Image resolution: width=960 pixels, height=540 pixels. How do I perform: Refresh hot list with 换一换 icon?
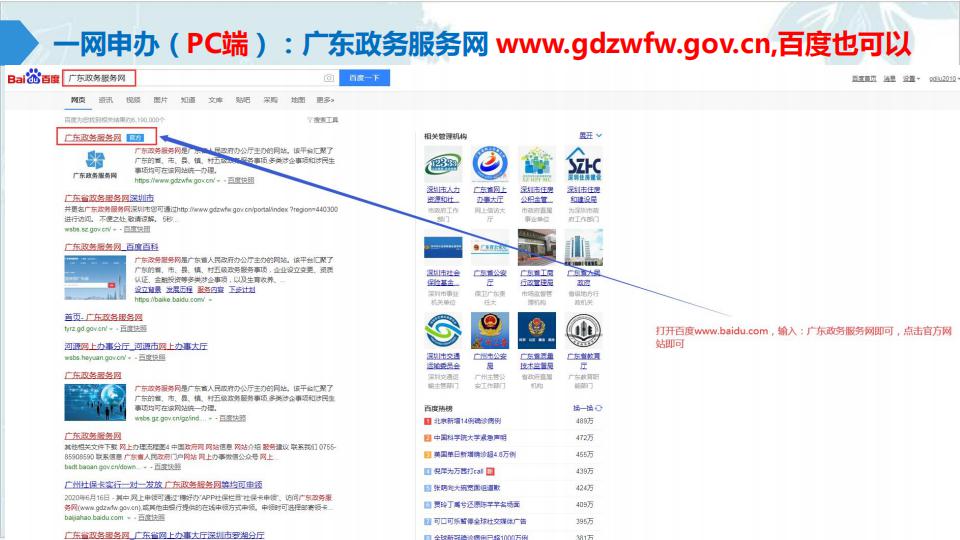click(x=599, y=408)
